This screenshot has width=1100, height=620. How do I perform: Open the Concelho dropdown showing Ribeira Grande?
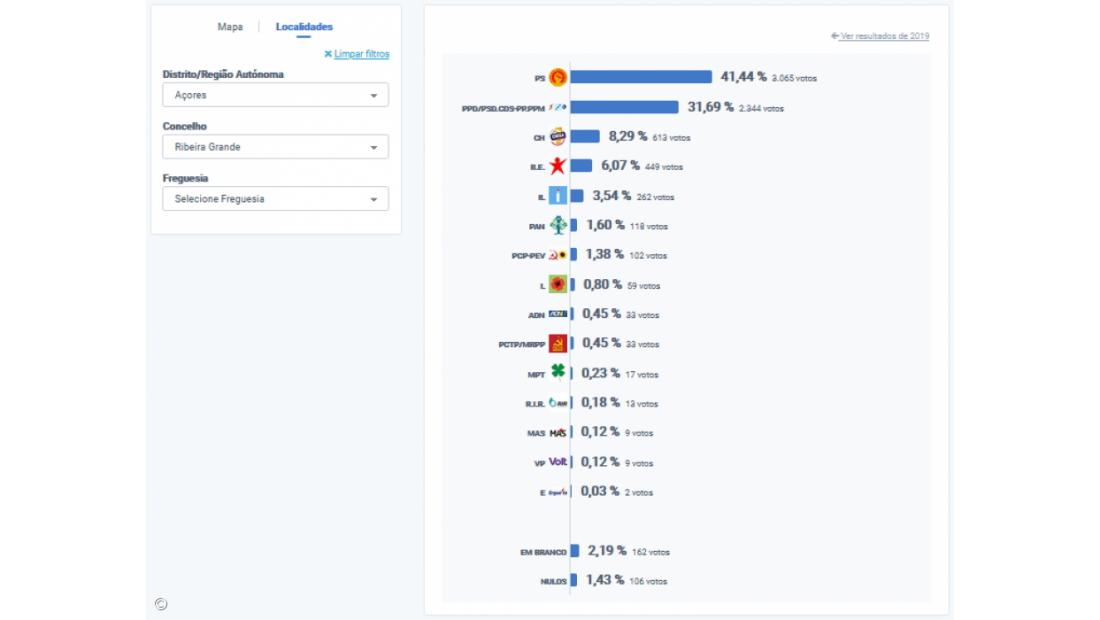pos(275,147)
